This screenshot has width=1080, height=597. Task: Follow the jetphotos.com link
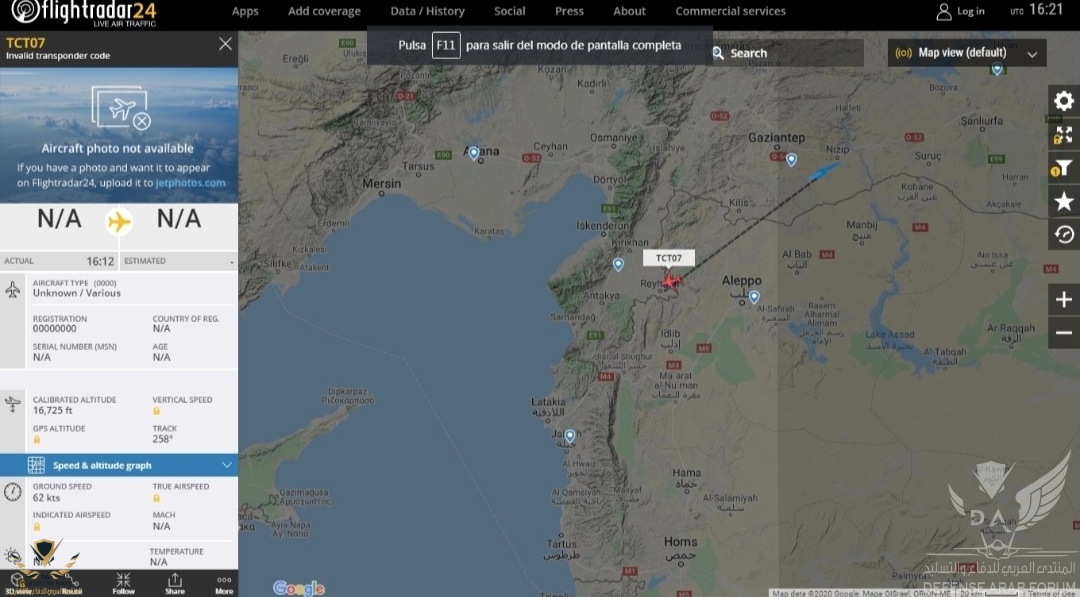tap(190, 183)
